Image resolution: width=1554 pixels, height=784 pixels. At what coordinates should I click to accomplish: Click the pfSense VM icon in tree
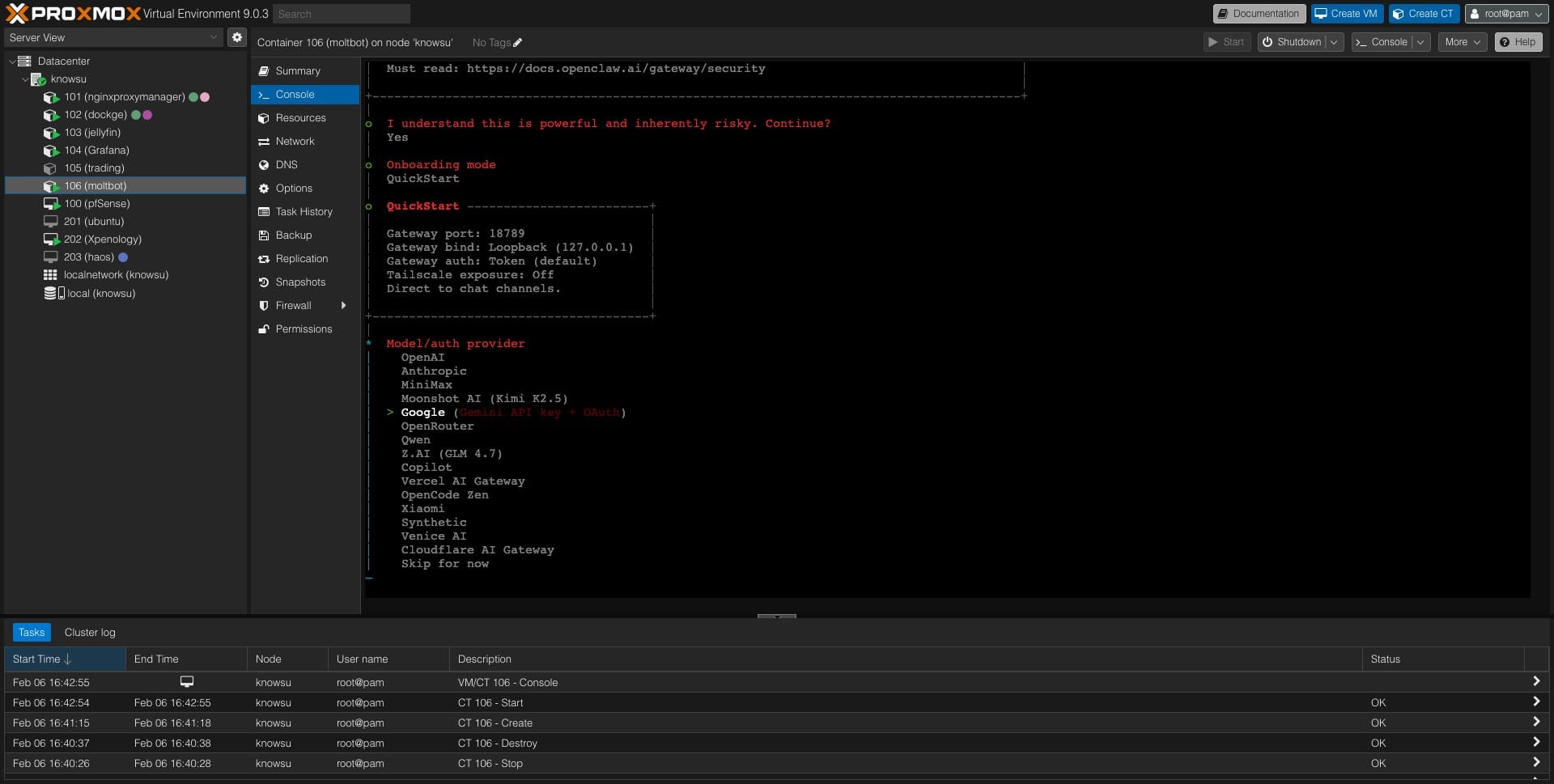point(51,204)
